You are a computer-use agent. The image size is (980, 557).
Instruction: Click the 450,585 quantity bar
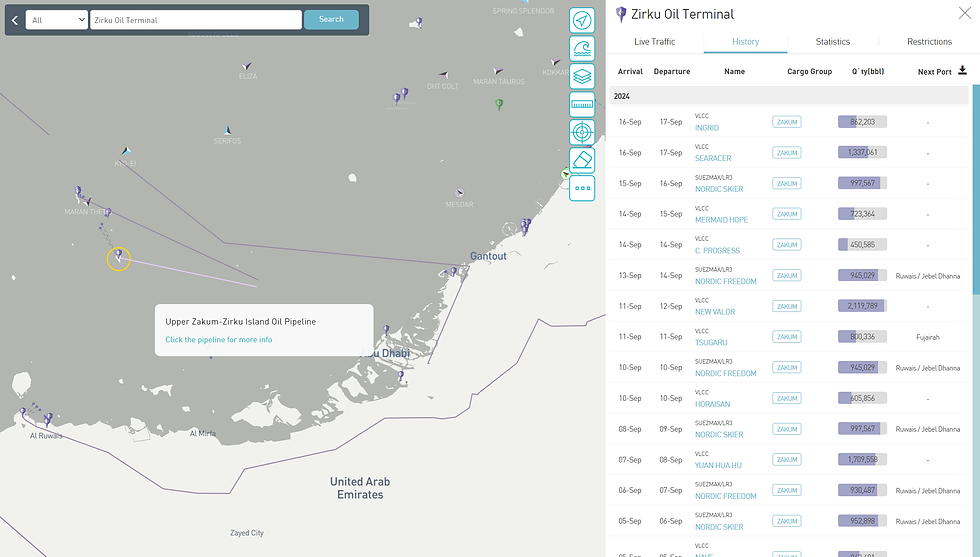pos(862,244)
